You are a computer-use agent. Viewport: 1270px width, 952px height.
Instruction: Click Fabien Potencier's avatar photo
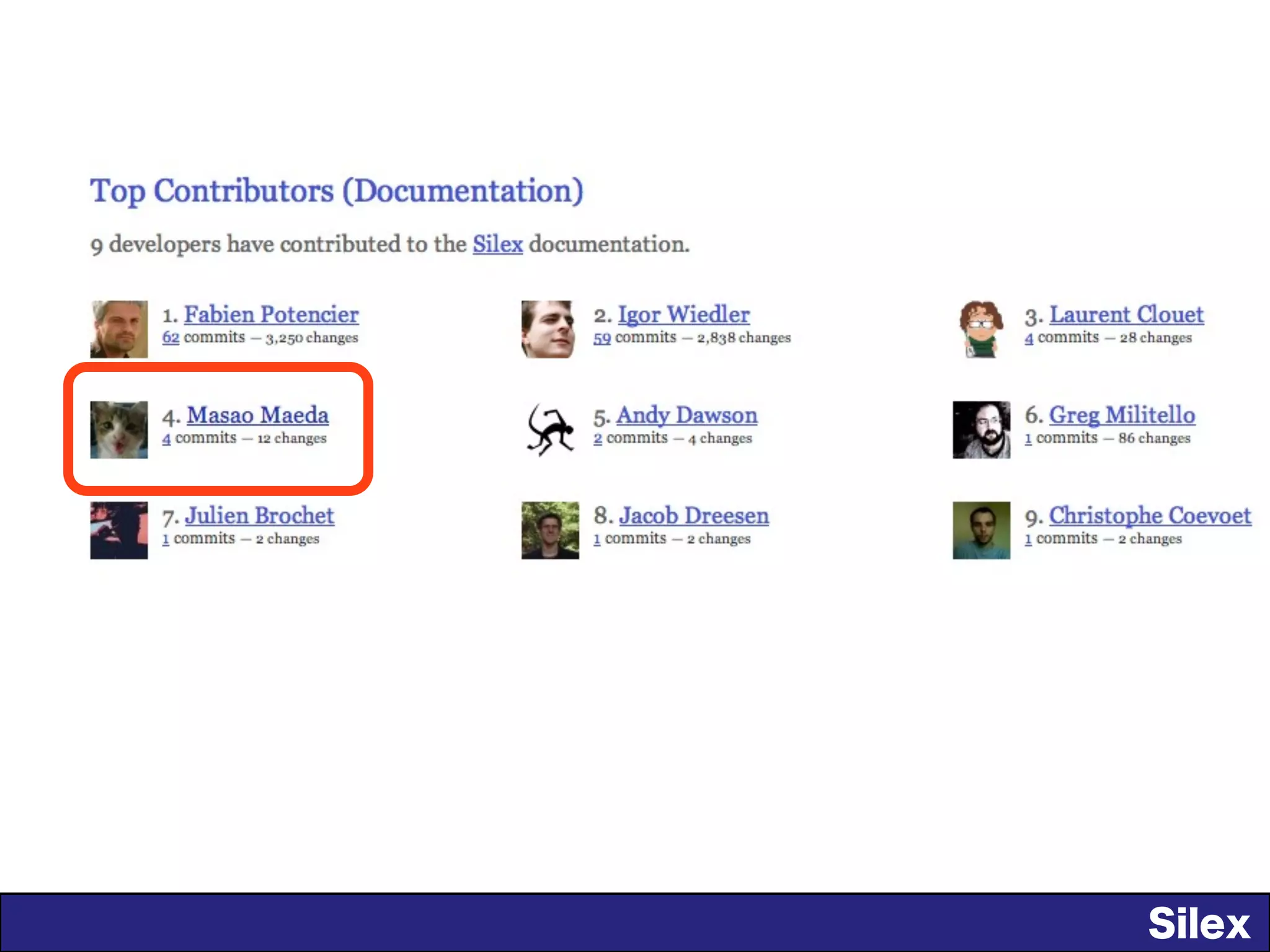119,329
